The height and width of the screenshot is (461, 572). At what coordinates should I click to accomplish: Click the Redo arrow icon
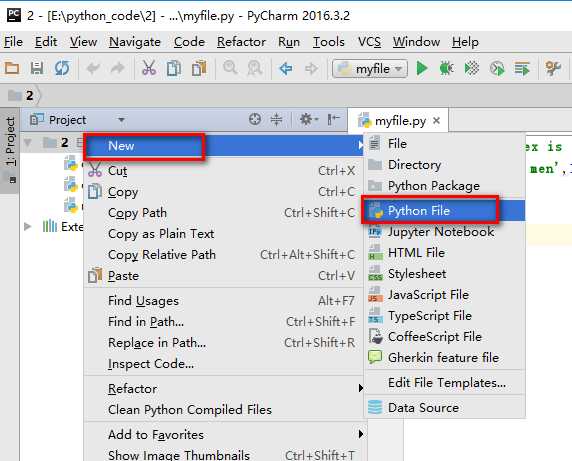pos(117,68)
